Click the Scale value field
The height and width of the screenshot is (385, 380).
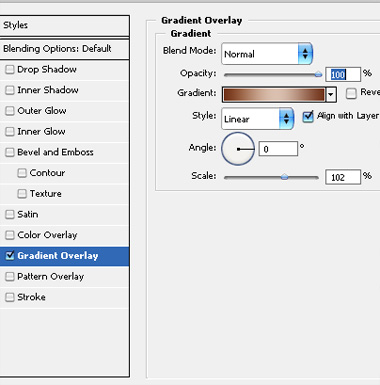click(x=343, y=177)
